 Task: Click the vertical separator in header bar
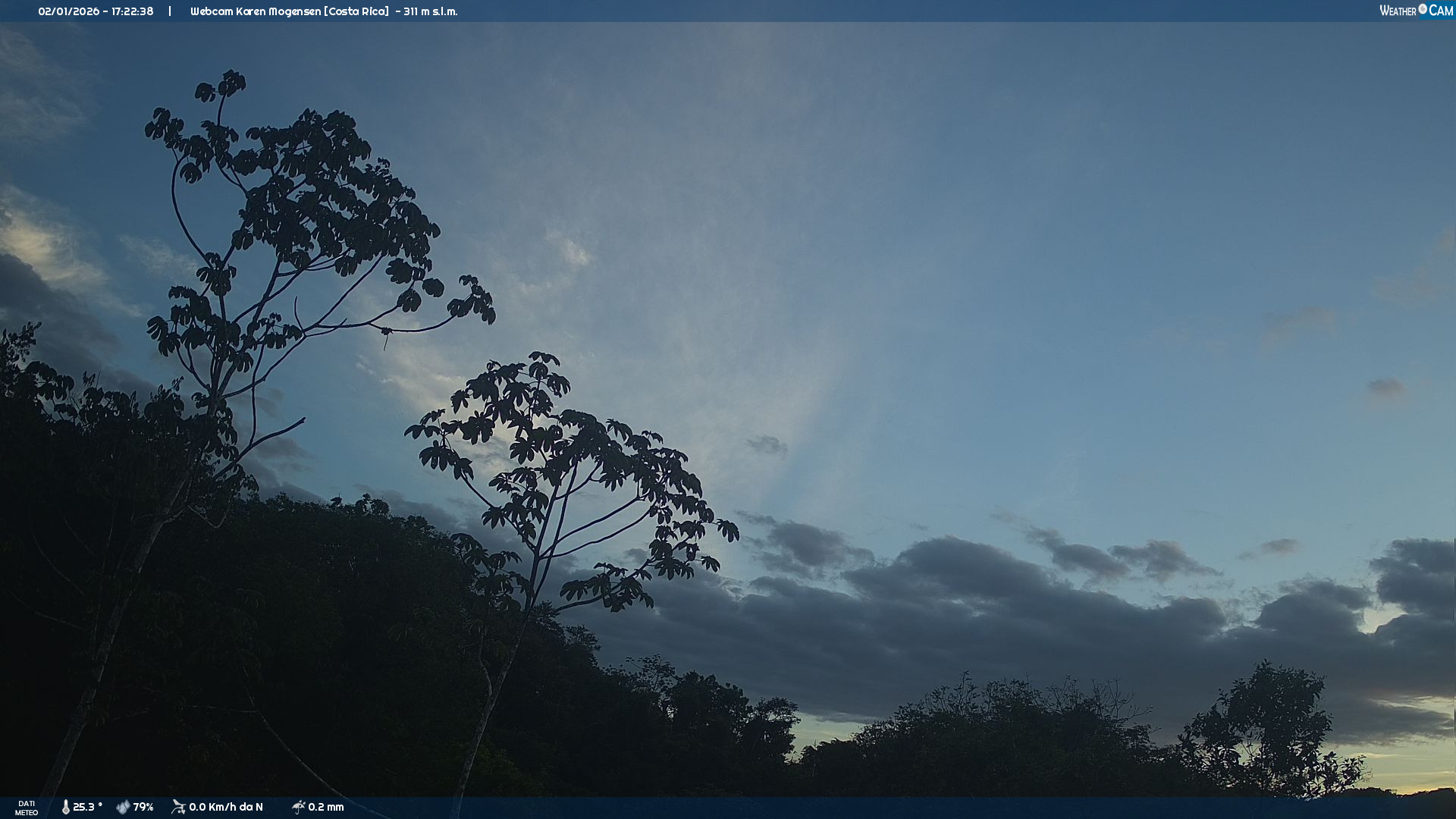tap(170, 11)
